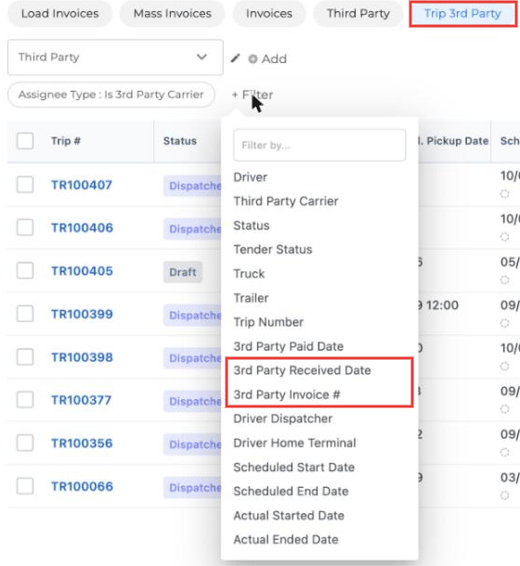Choose Trip Number filter option
This screenshot has height=566, width=520.
[268, 322]
